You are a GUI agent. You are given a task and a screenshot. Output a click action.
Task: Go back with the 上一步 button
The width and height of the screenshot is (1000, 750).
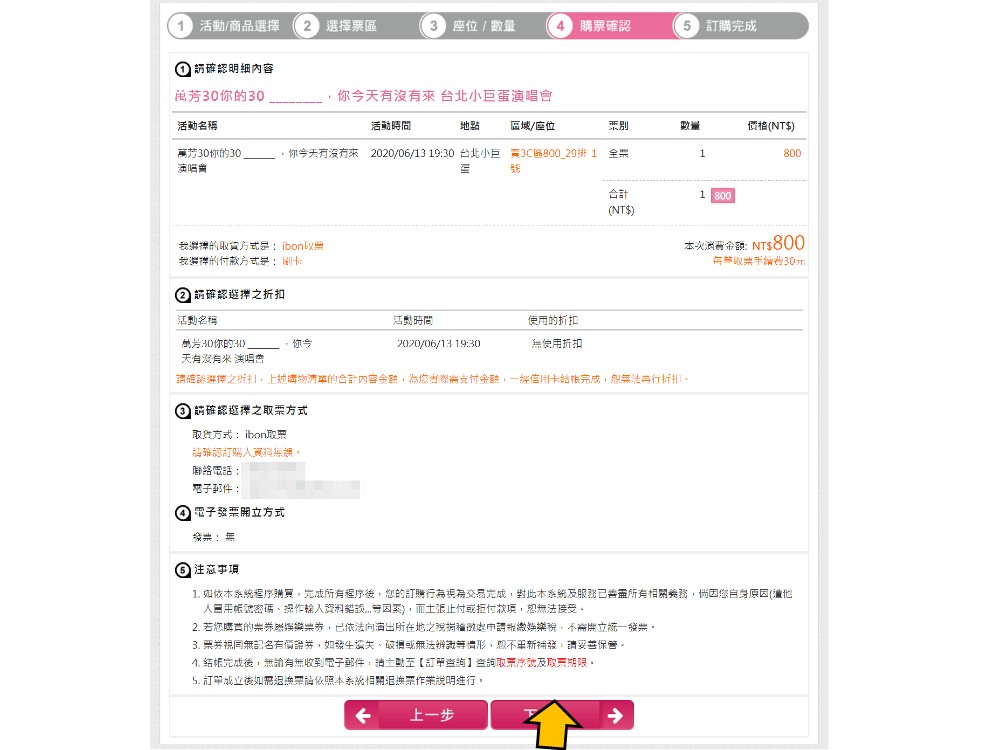pos(416,715)
